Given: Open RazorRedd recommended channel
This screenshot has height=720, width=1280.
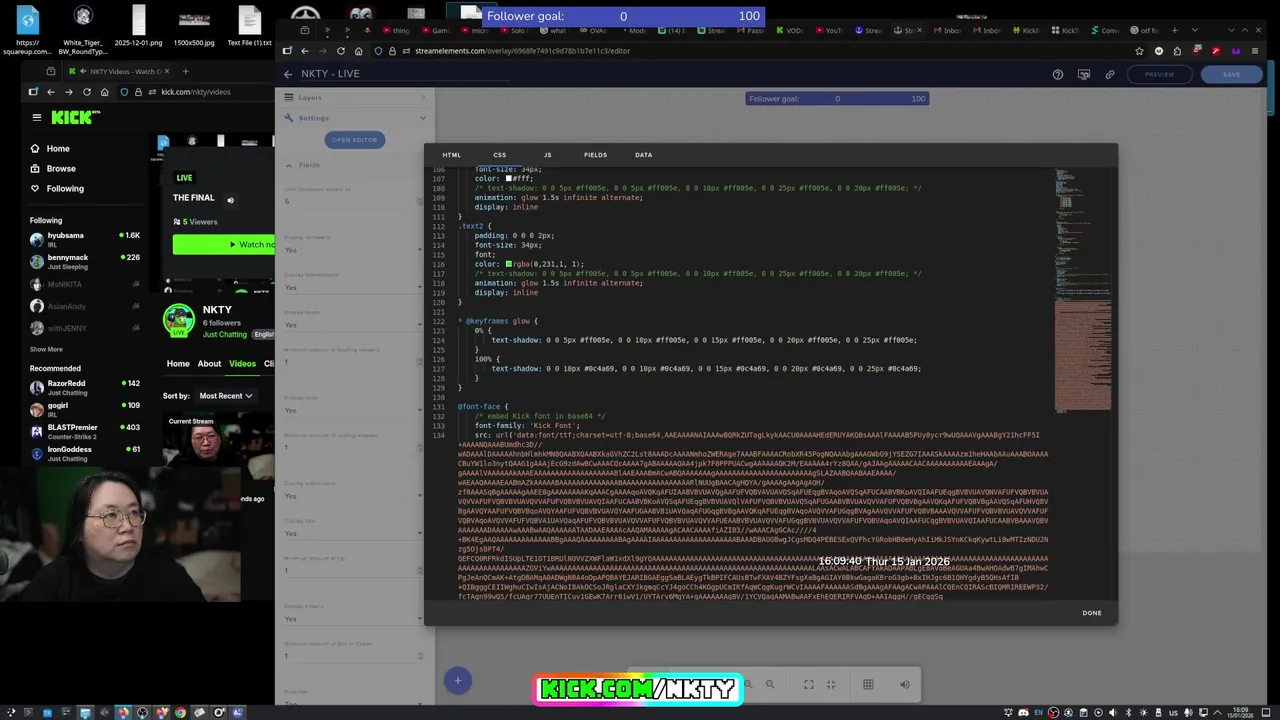Looking at the screenshot, I should point(85,387).
